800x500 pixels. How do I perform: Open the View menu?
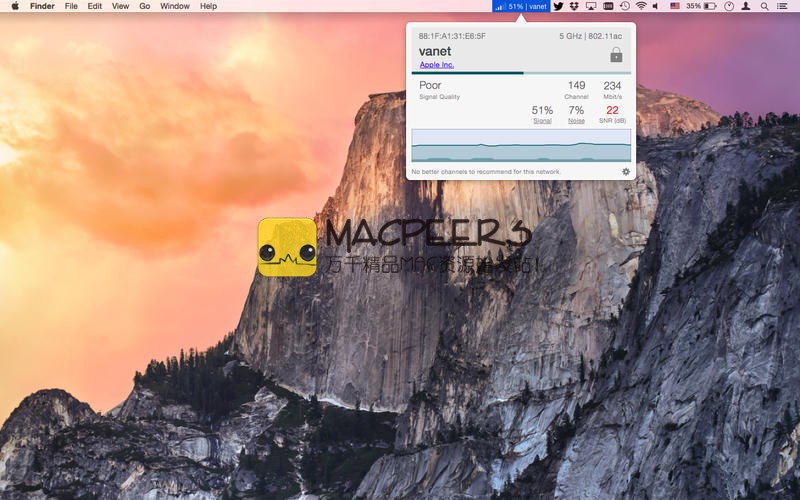click(120, 6)
